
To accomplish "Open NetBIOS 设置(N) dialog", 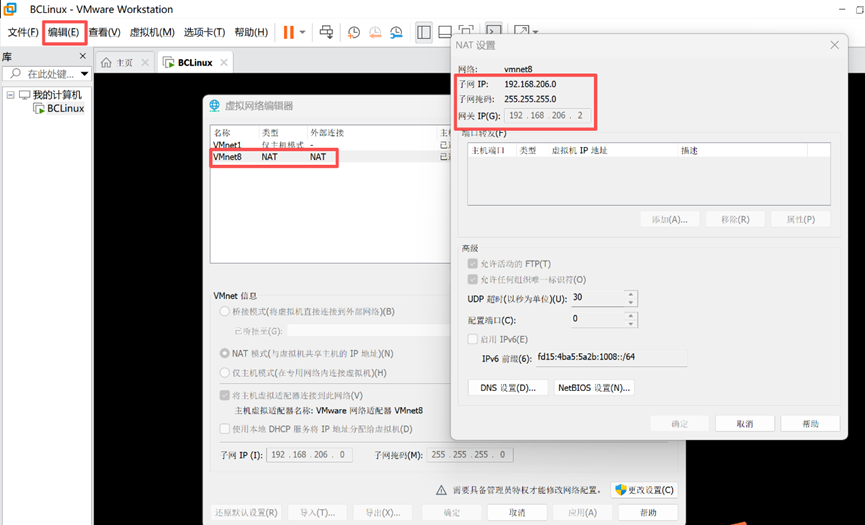I will [594, 388].
